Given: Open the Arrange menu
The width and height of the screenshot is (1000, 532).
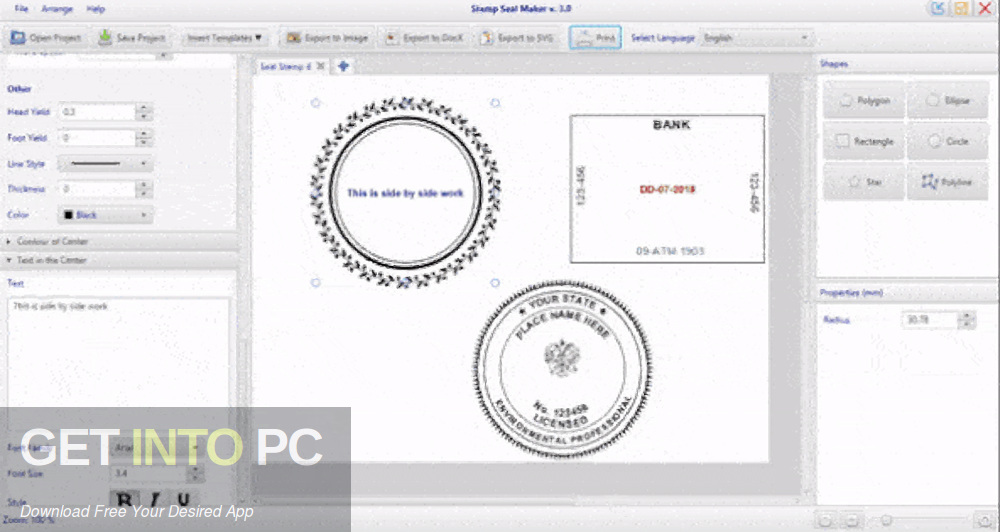Looking at the screenshot, I should point(57,9).
